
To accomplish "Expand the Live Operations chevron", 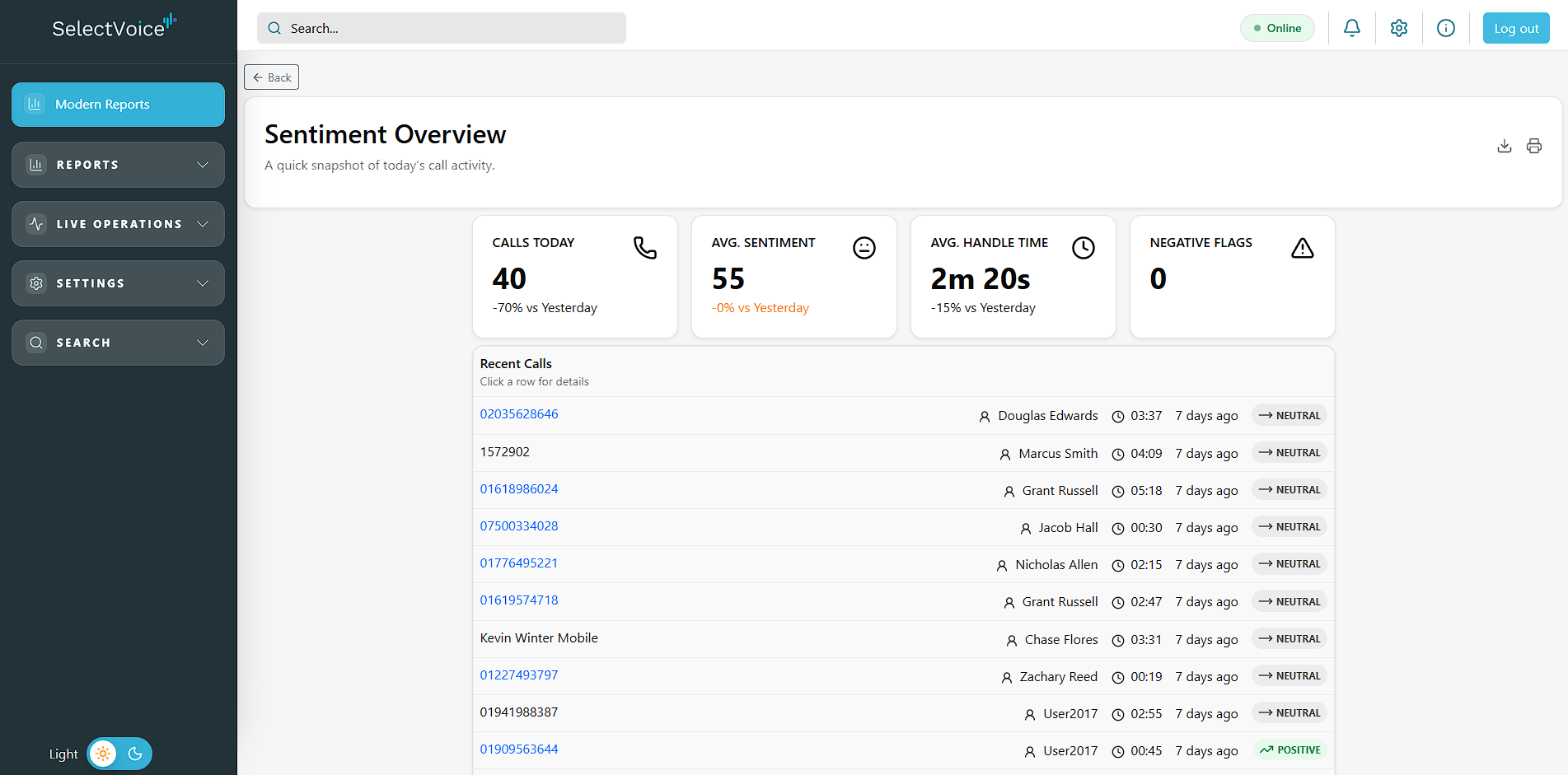I will 203,224.
